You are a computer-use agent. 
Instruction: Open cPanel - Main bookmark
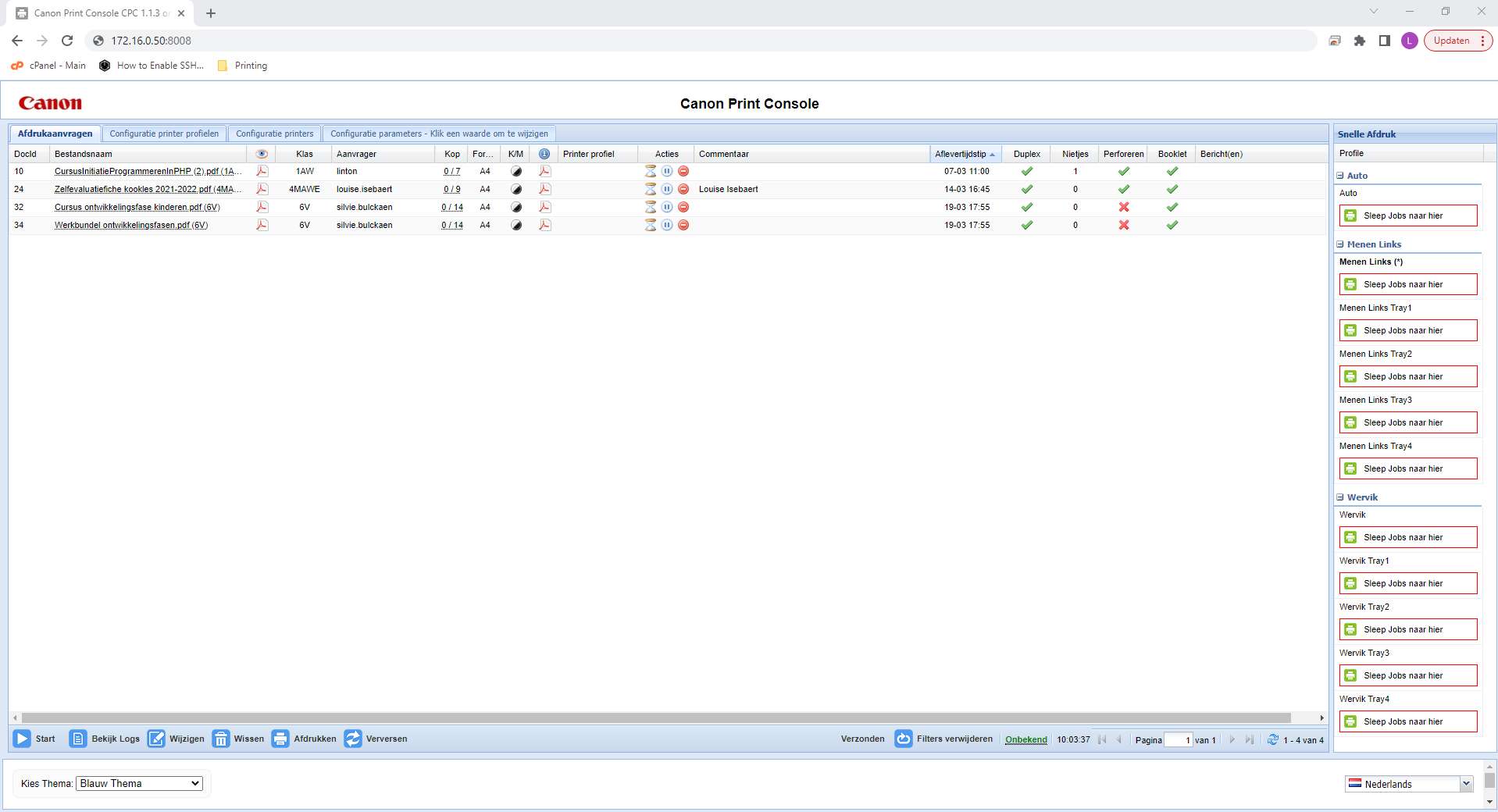(x=48, y=66)
